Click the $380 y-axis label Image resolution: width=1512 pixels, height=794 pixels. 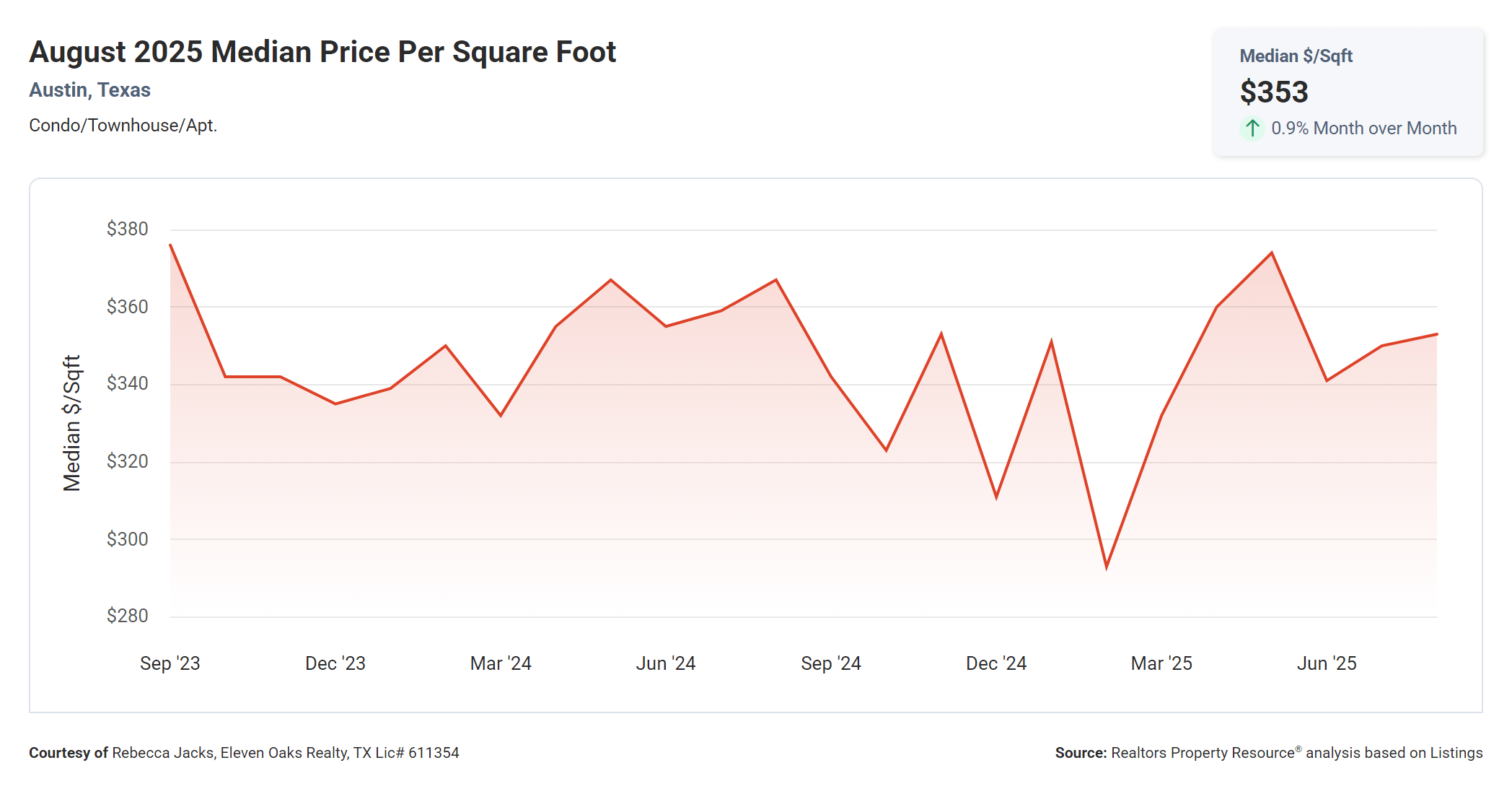tap(127, 229)
